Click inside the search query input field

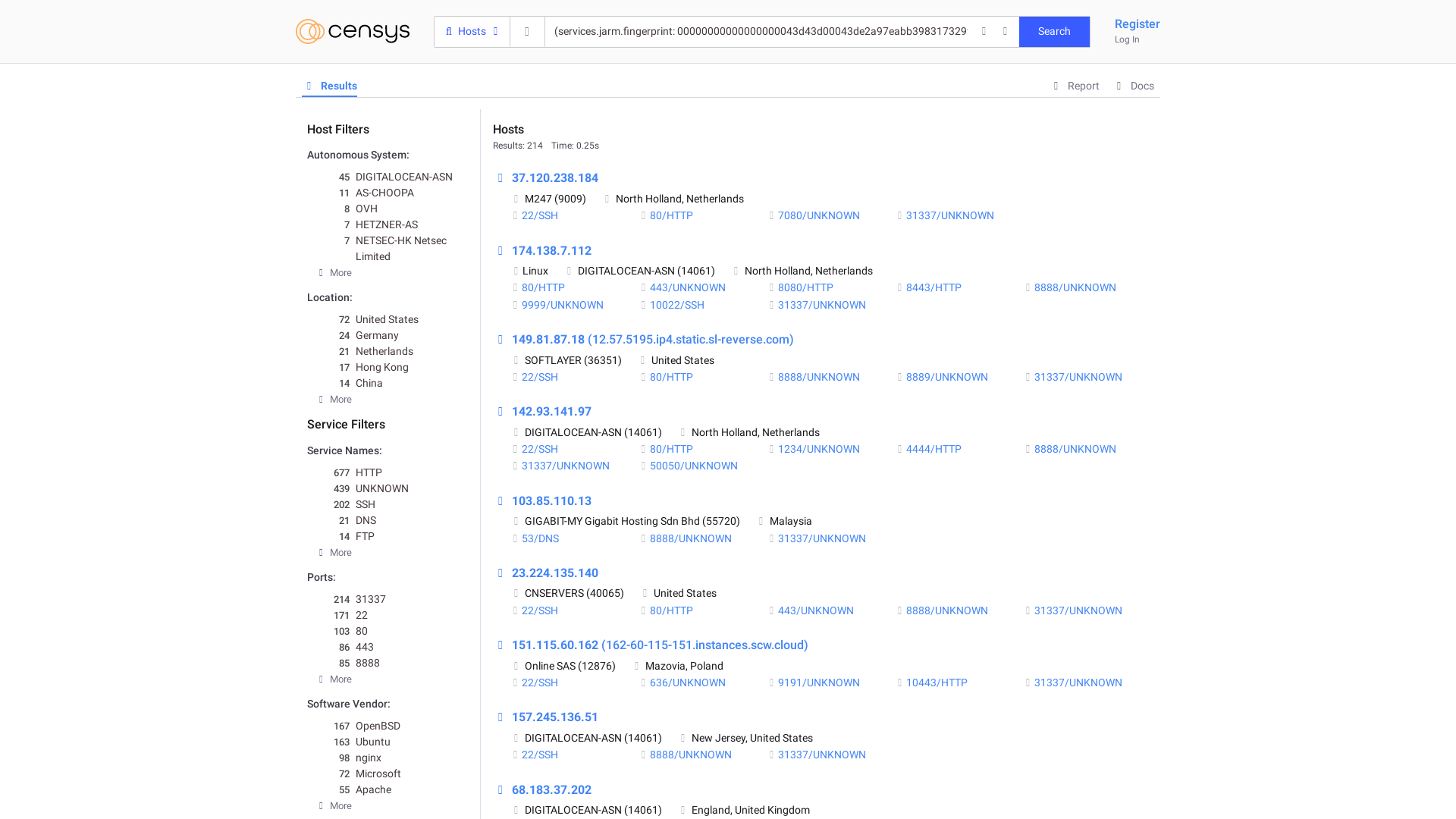click(x=758, y=31)
